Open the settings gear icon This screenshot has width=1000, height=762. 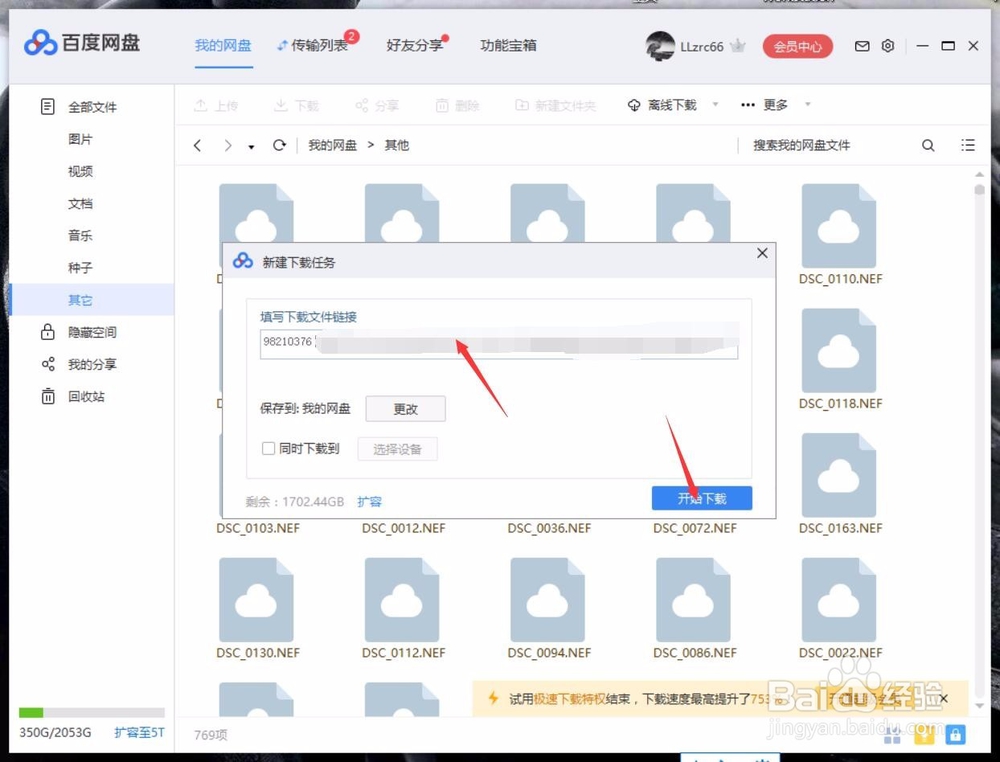(888, 46)
